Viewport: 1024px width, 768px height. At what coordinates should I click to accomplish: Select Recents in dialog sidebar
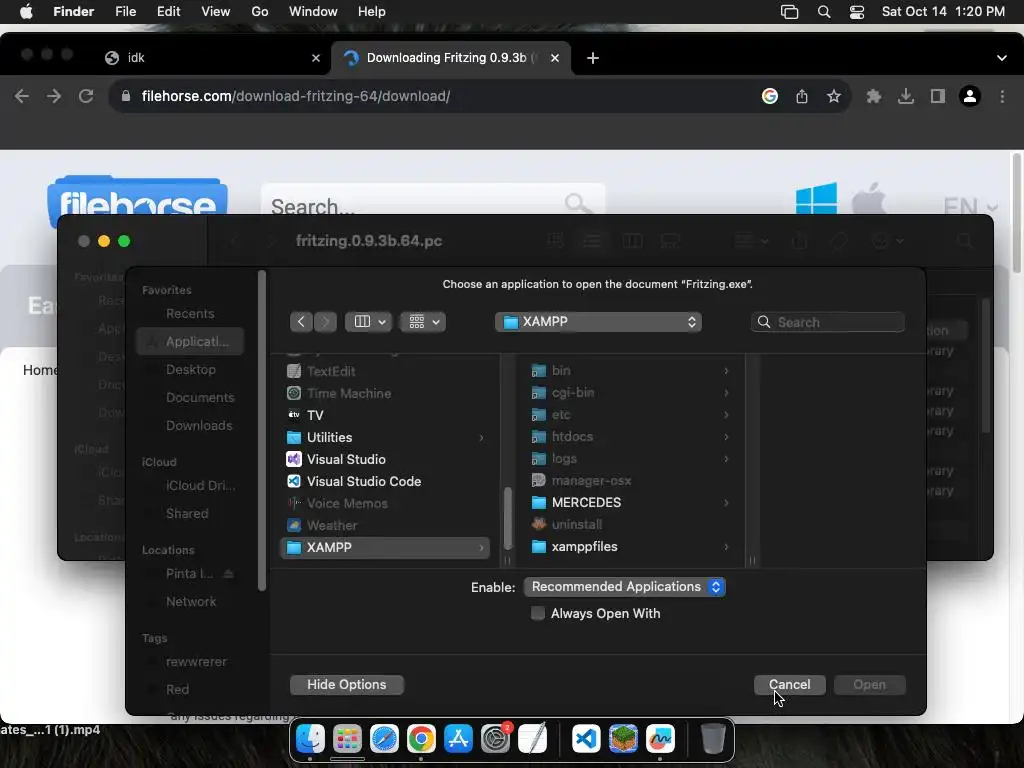[190, 313]
